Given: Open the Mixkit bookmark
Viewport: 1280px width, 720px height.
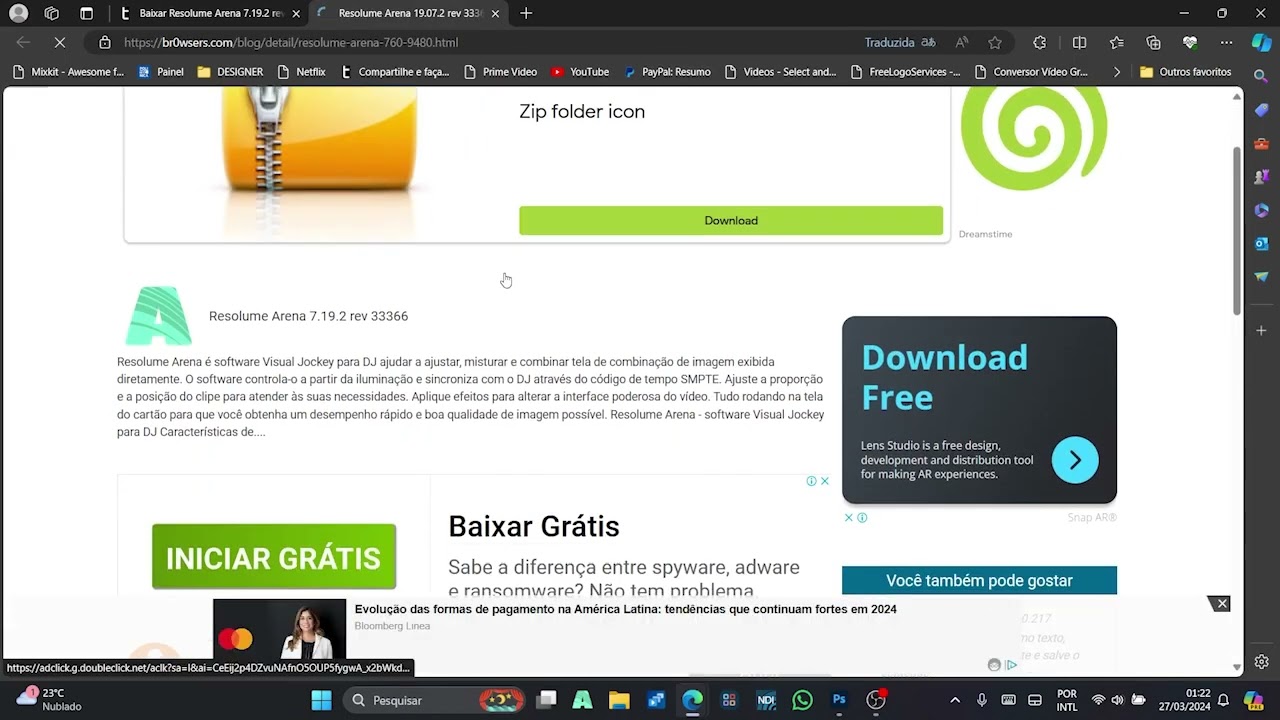Looking at the screenshot, I should point(68,72).
